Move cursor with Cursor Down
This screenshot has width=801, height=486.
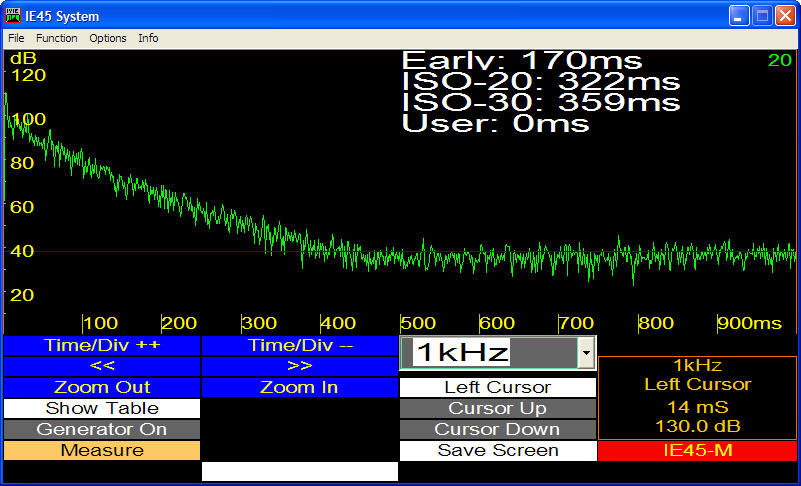(x=498, y=429)
